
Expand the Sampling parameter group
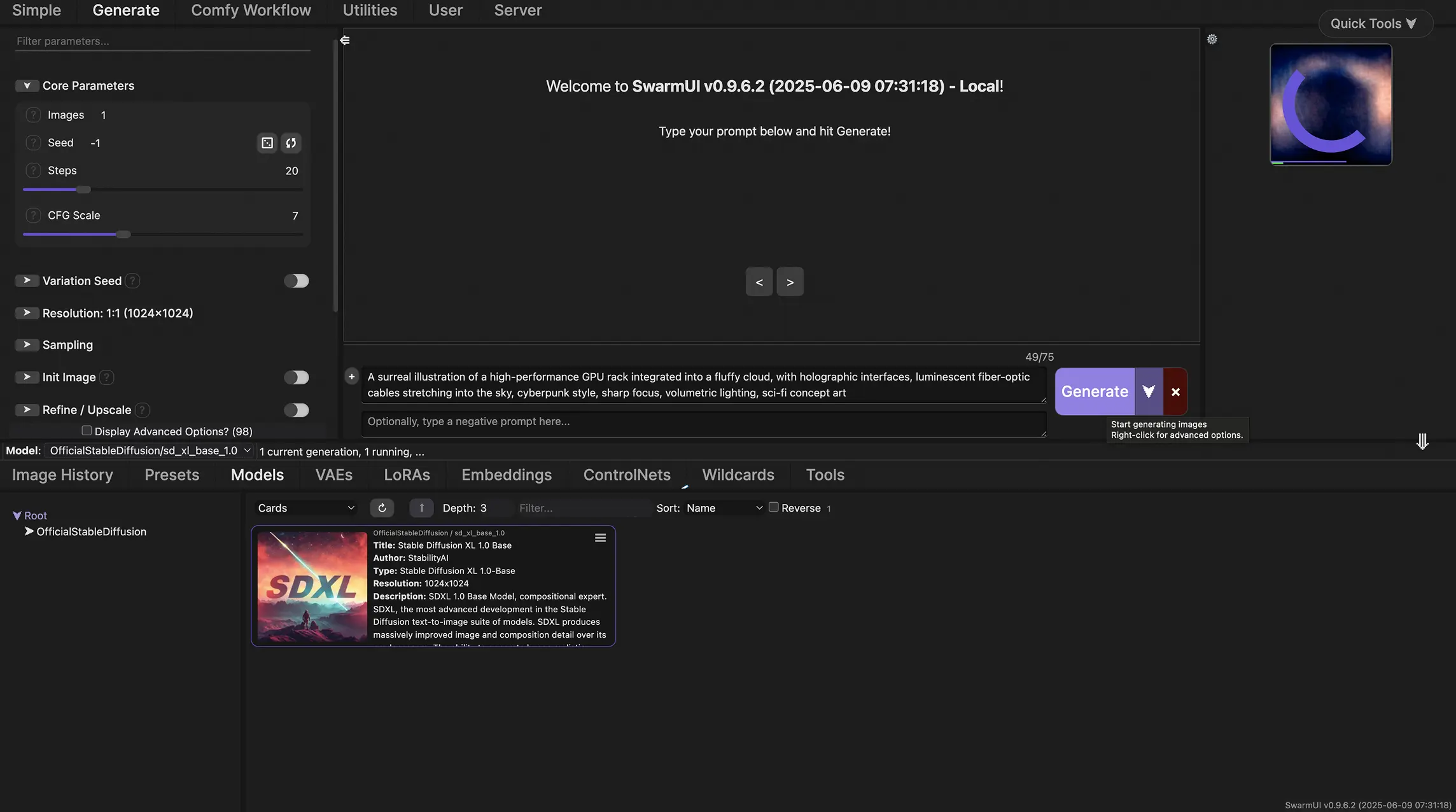tap(27, 344)
